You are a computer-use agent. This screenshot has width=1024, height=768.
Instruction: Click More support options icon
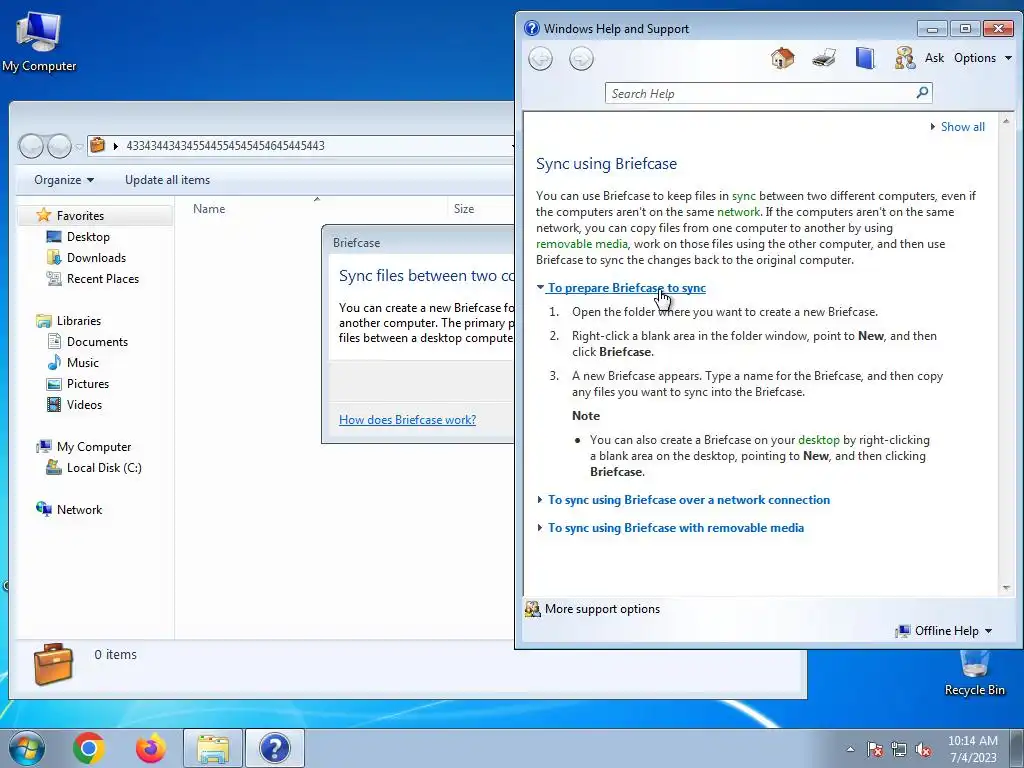click(533, 609)
